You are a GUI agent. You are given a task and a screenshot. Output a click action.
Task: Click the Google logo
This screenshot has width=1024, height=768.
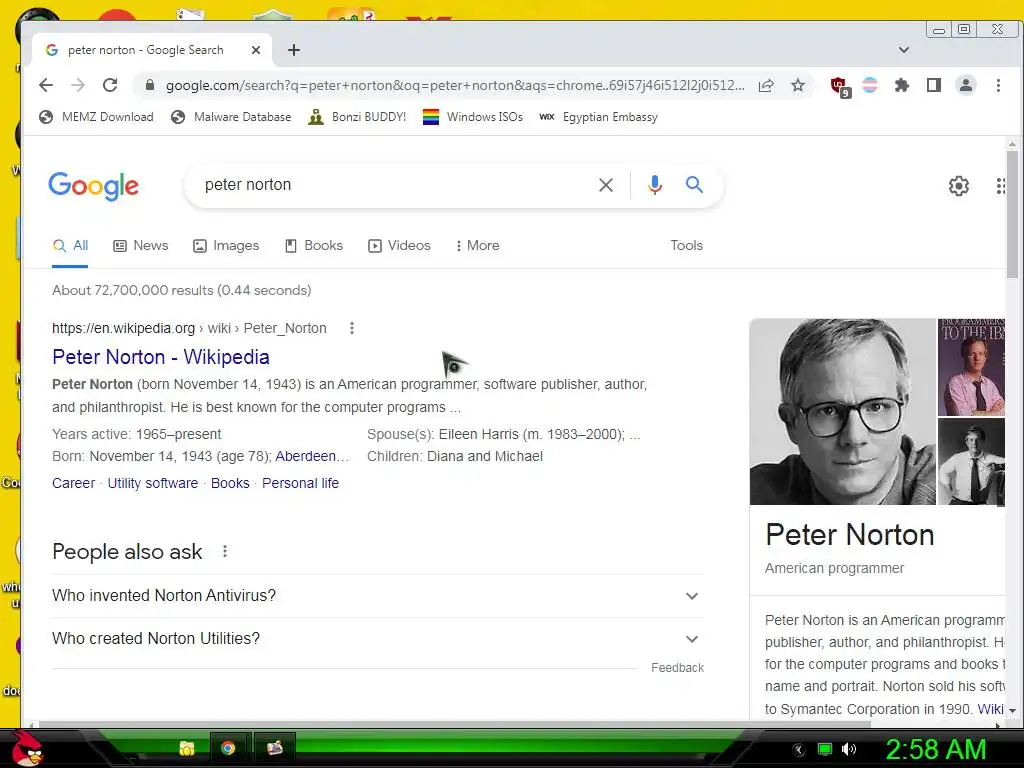pyautogui.click(x=93, y=186)
